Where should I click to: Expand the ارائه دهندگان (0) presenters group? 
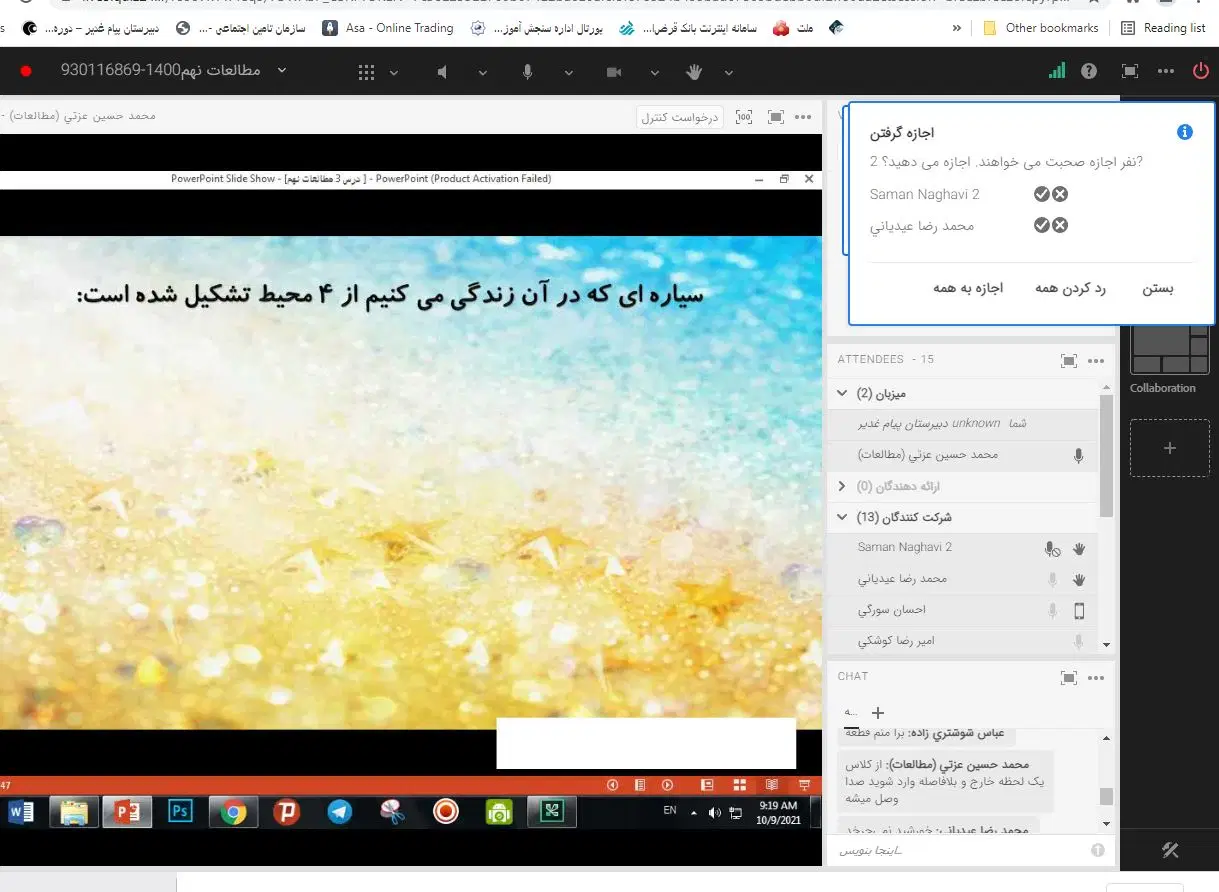click(x=842, y=486)
